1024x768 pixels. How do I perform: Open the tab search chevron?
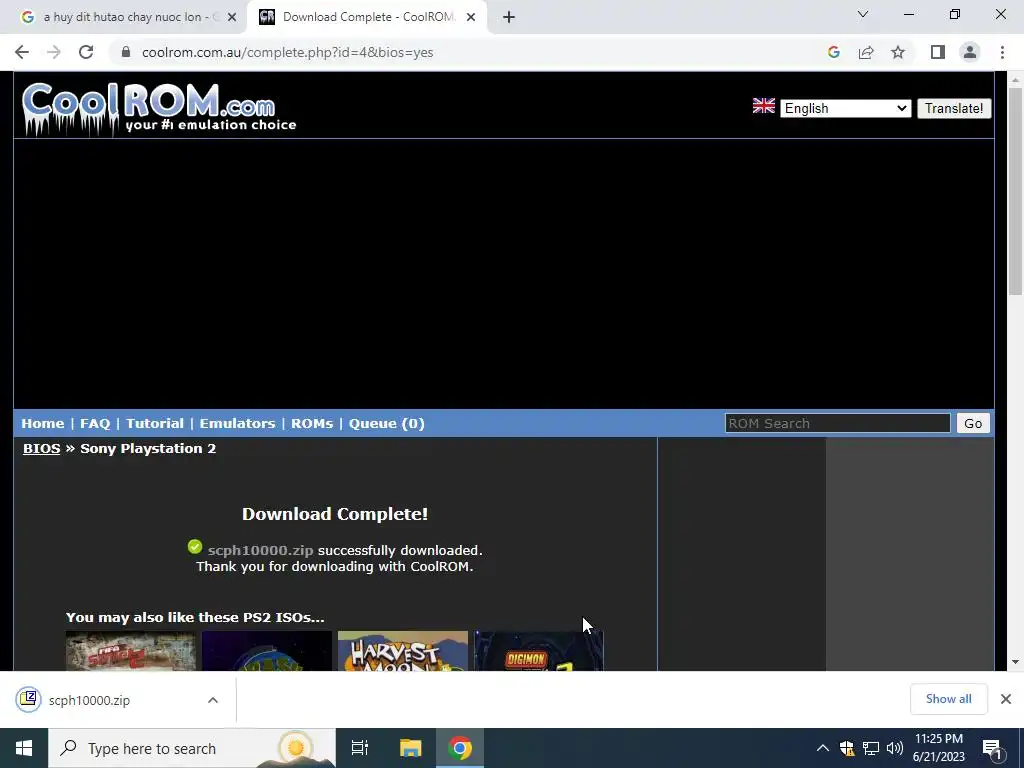863,14
